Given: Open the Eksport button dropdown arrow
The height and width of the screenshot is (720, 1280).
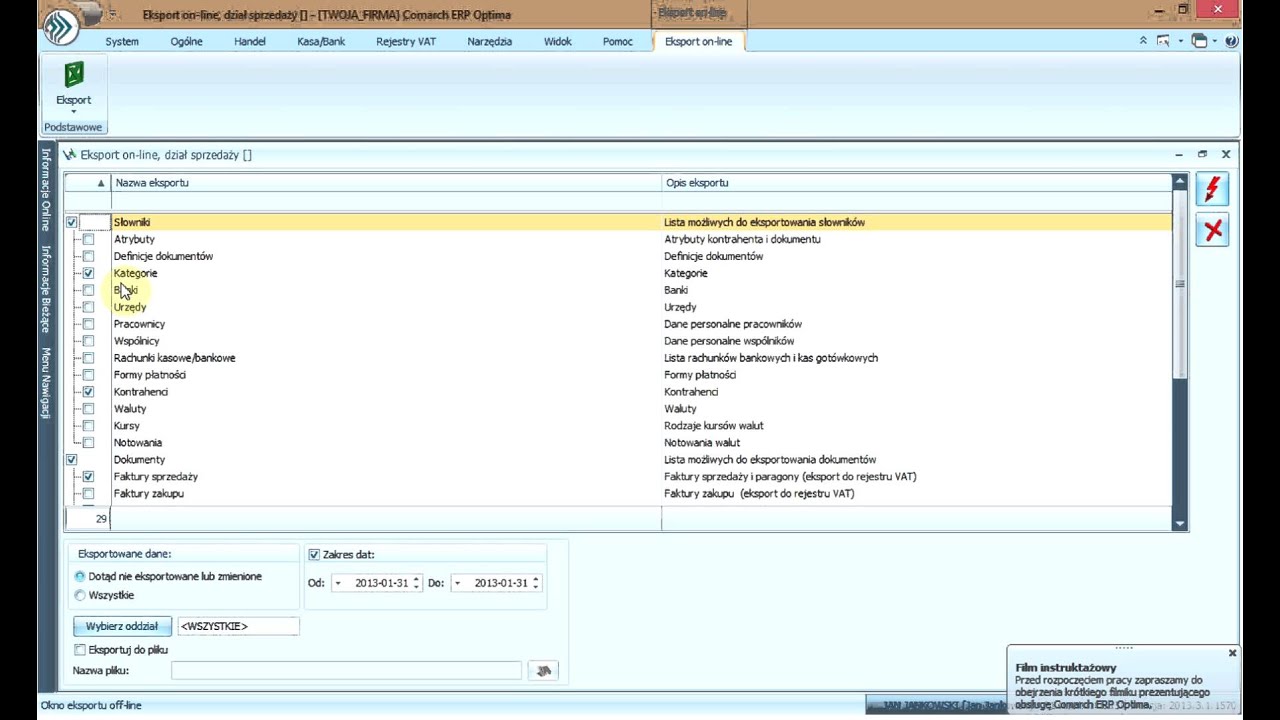Looking at the screenshot, I should click(x=73, y=111).
